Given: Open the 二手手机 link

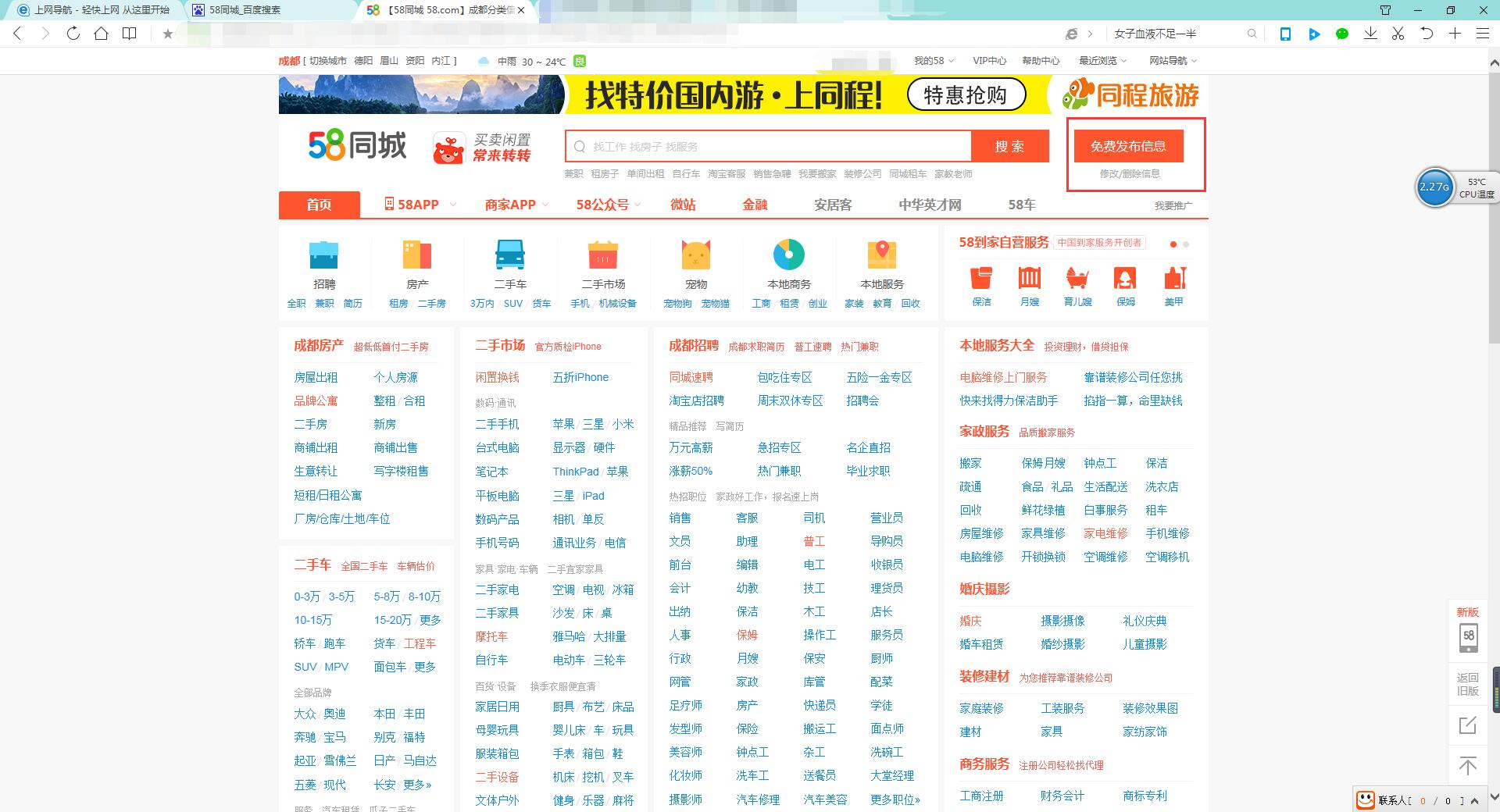Looking at the screenshot, I should [x=497, y=424].
